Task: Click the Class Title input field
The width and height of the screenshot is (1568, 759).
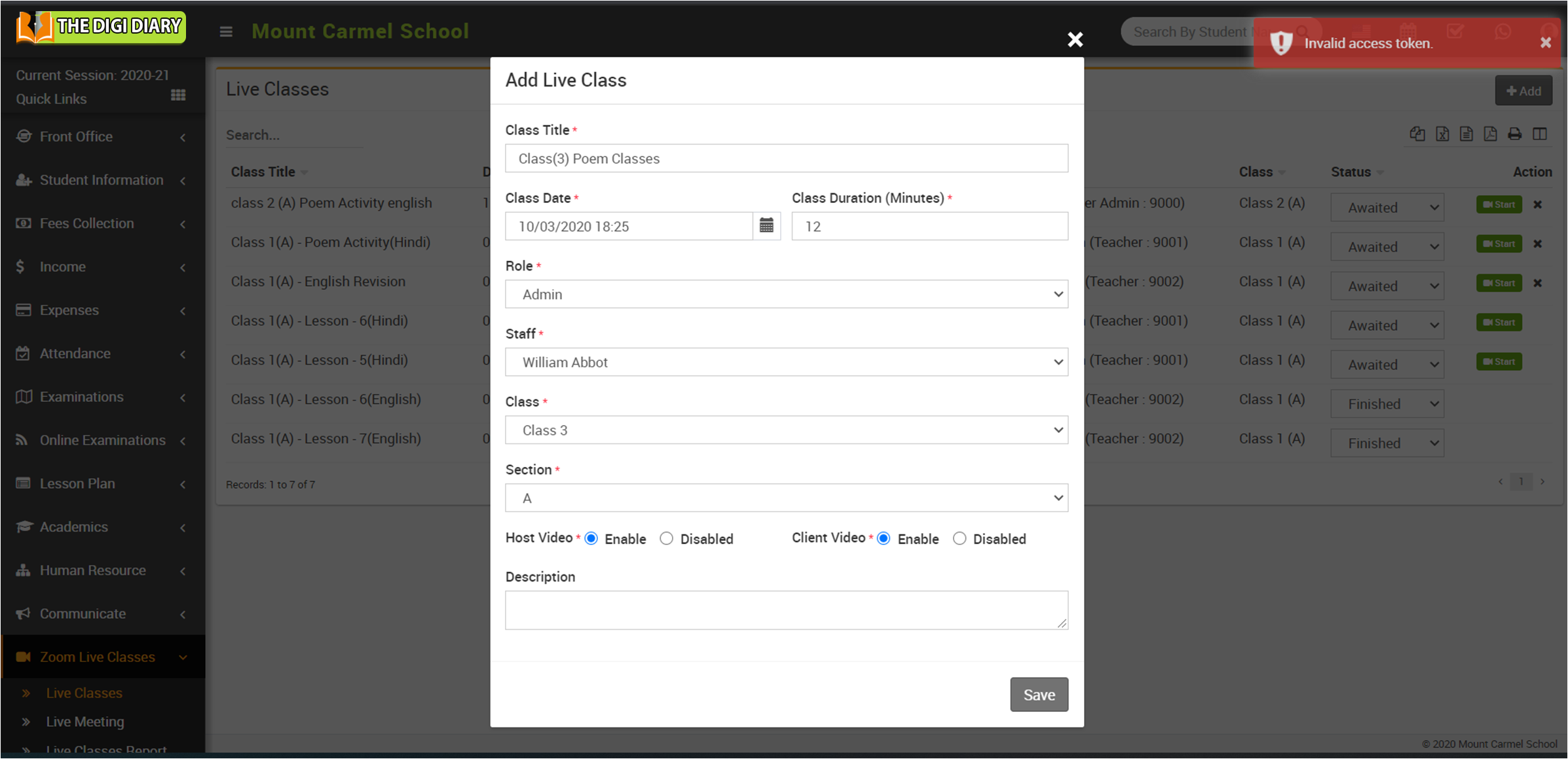Action: (x=786, y=158)
